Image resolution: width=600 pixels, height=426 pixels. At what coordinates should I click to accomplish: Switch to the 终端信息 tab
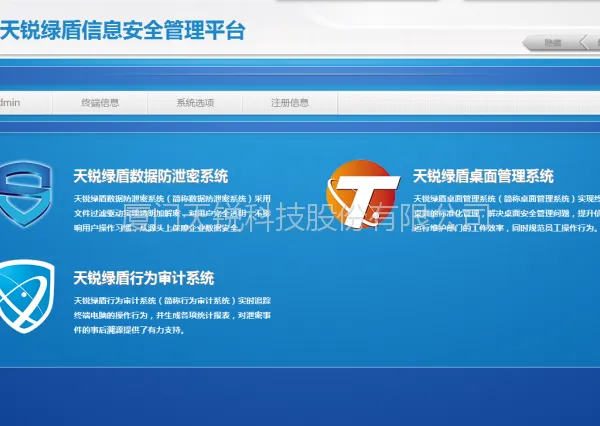pos(100,103)
